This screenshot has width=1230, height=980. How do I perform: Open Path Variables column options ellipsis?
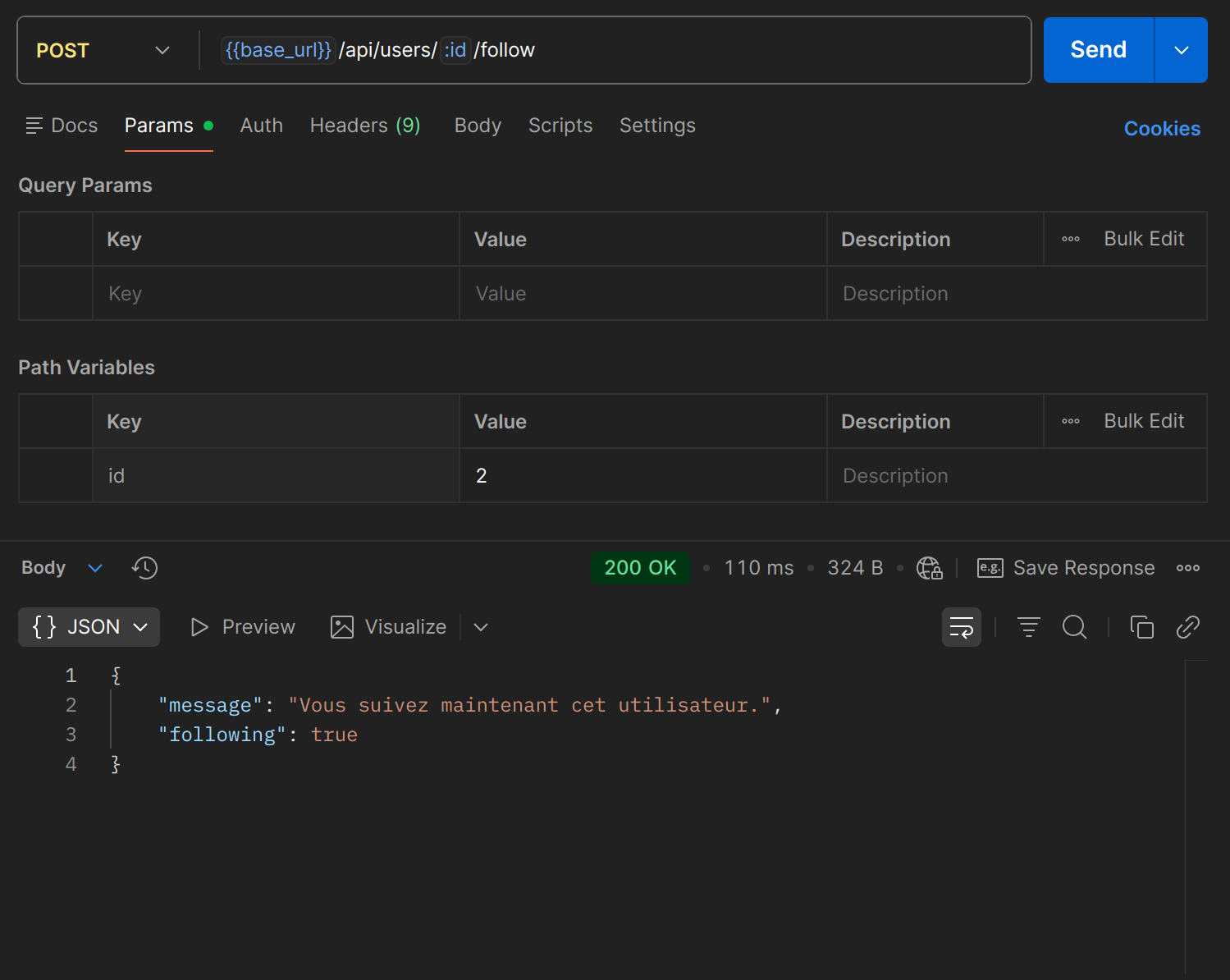tap(1071, 421)
